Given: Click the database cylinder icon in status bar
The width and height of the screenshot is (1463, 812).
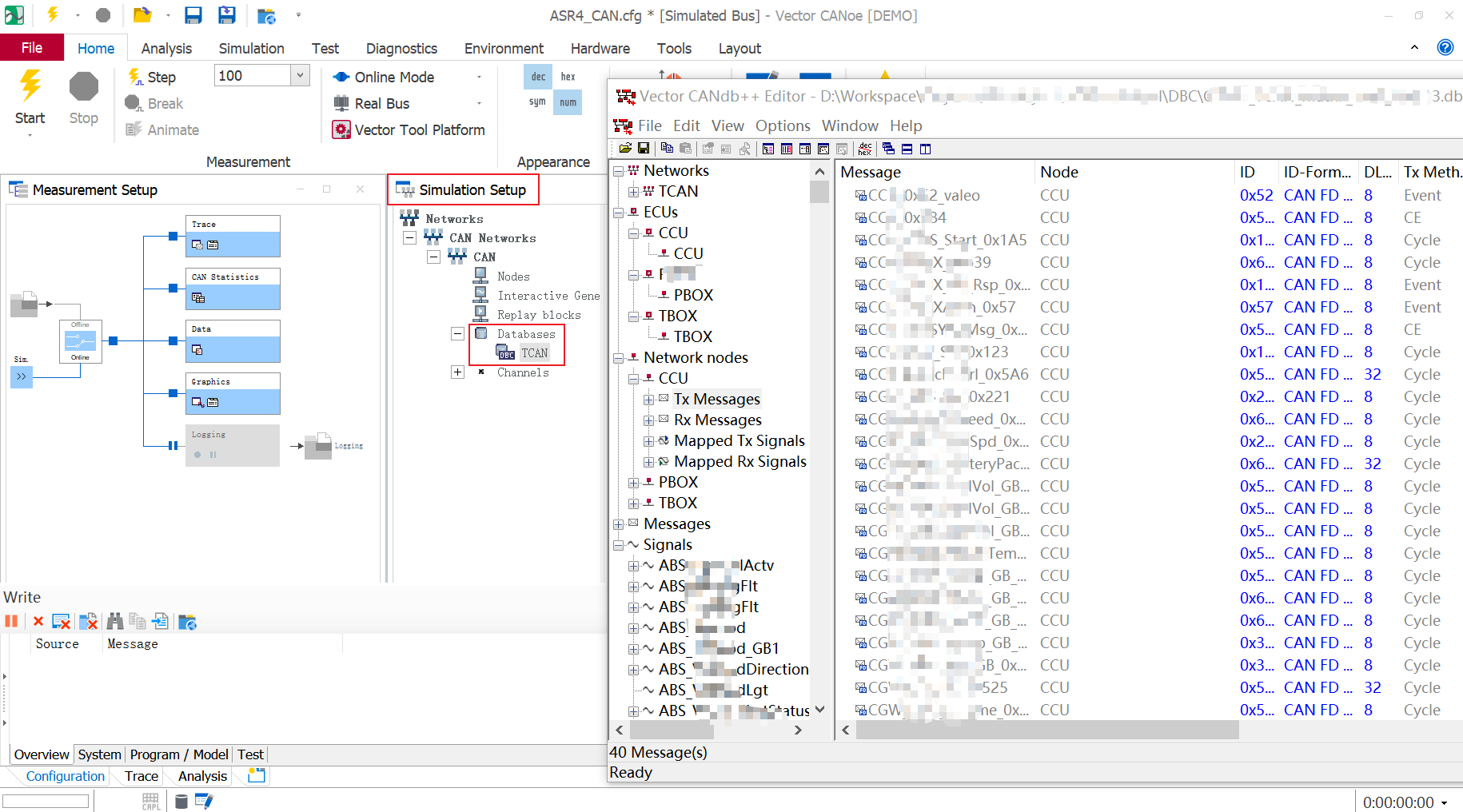Looking at the screenshot, I should click(x=181, y=801).
